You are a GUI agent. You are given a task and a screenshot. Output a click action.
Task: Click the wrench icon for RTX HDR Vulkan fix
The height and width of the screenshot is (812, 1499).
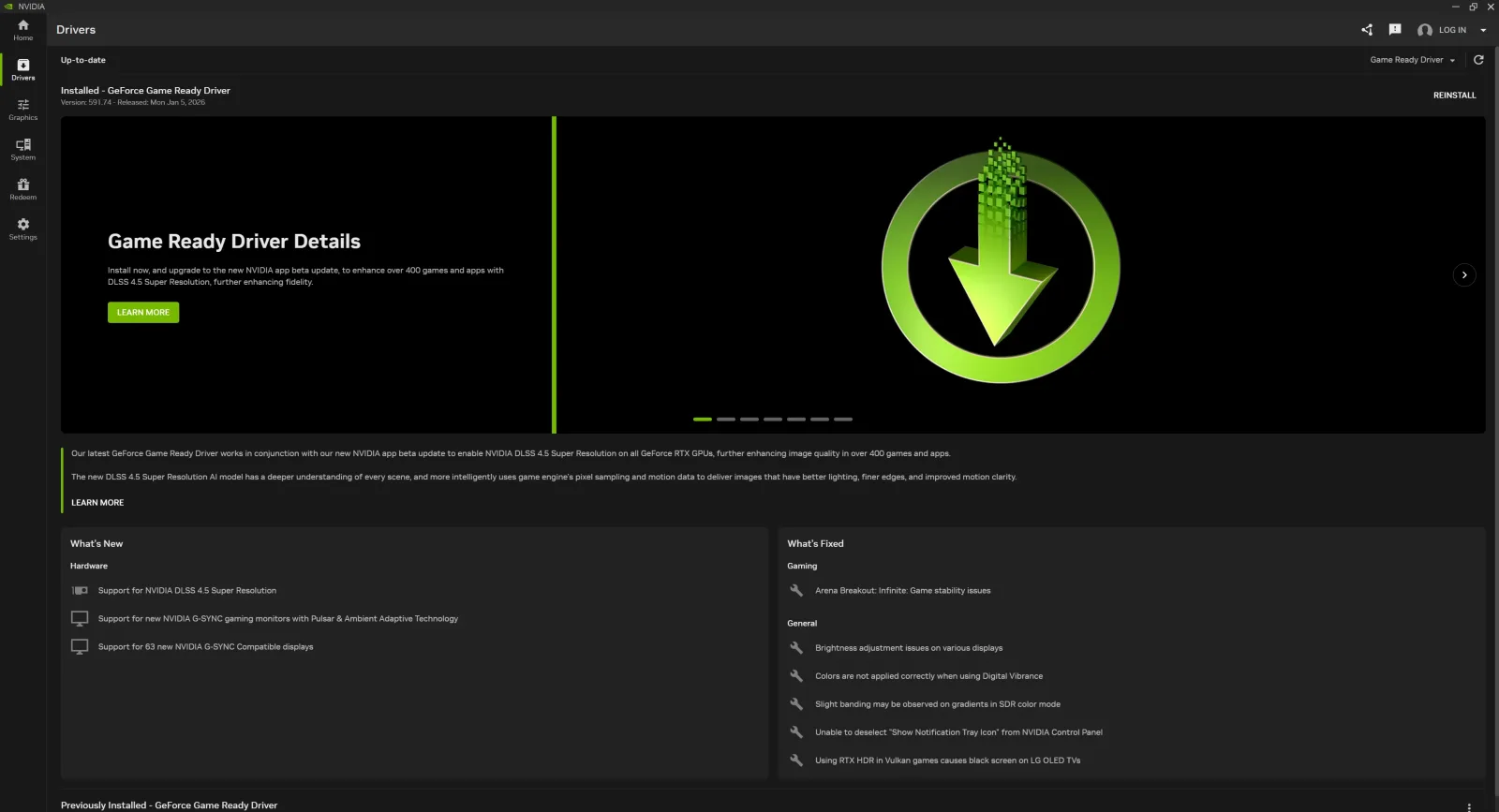(x=796, y=760)
